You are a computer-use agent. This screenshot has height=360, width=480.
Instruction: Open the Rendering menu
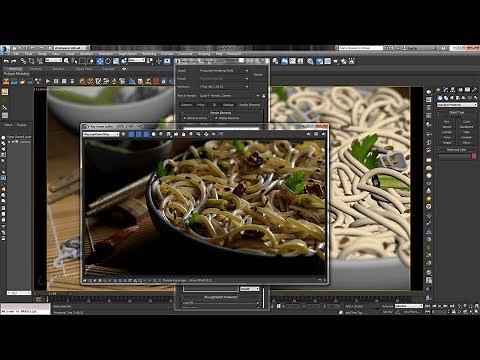(149, 54)
